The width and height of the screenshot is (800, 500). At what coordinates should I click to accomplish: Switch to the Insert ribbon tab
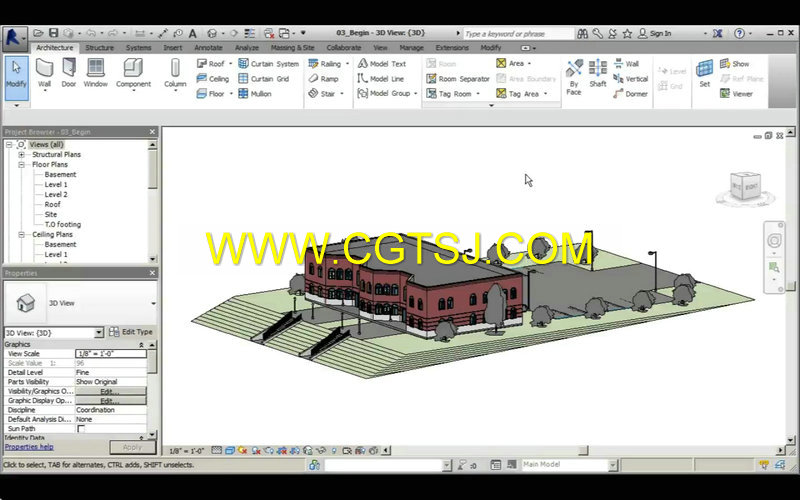tap(172, 47)
